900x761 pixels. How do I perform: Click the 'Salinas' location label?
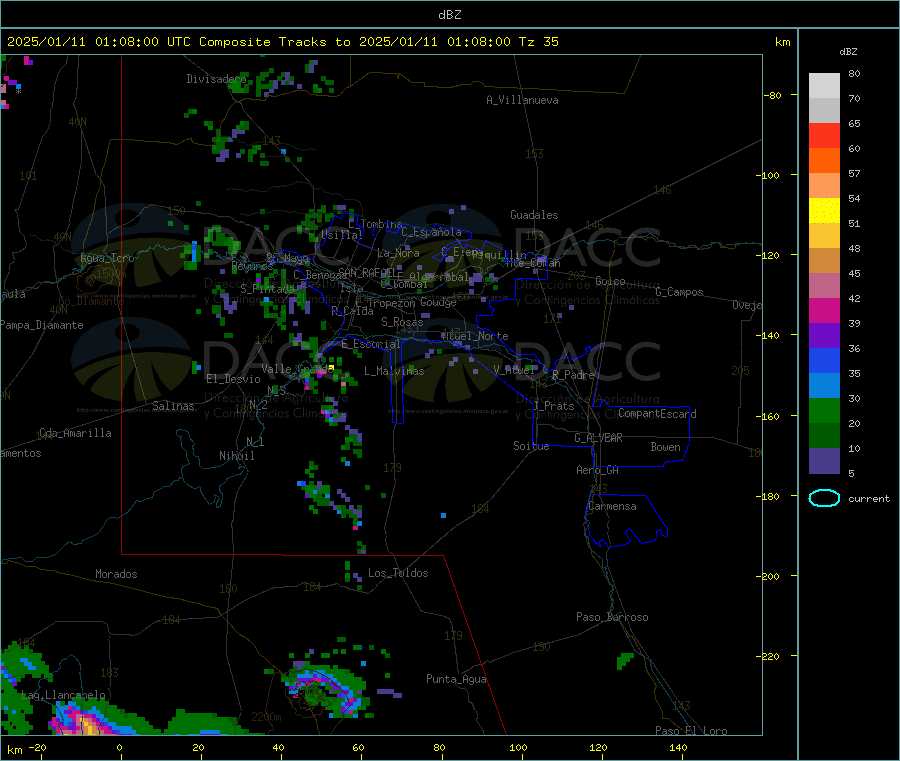173,406
